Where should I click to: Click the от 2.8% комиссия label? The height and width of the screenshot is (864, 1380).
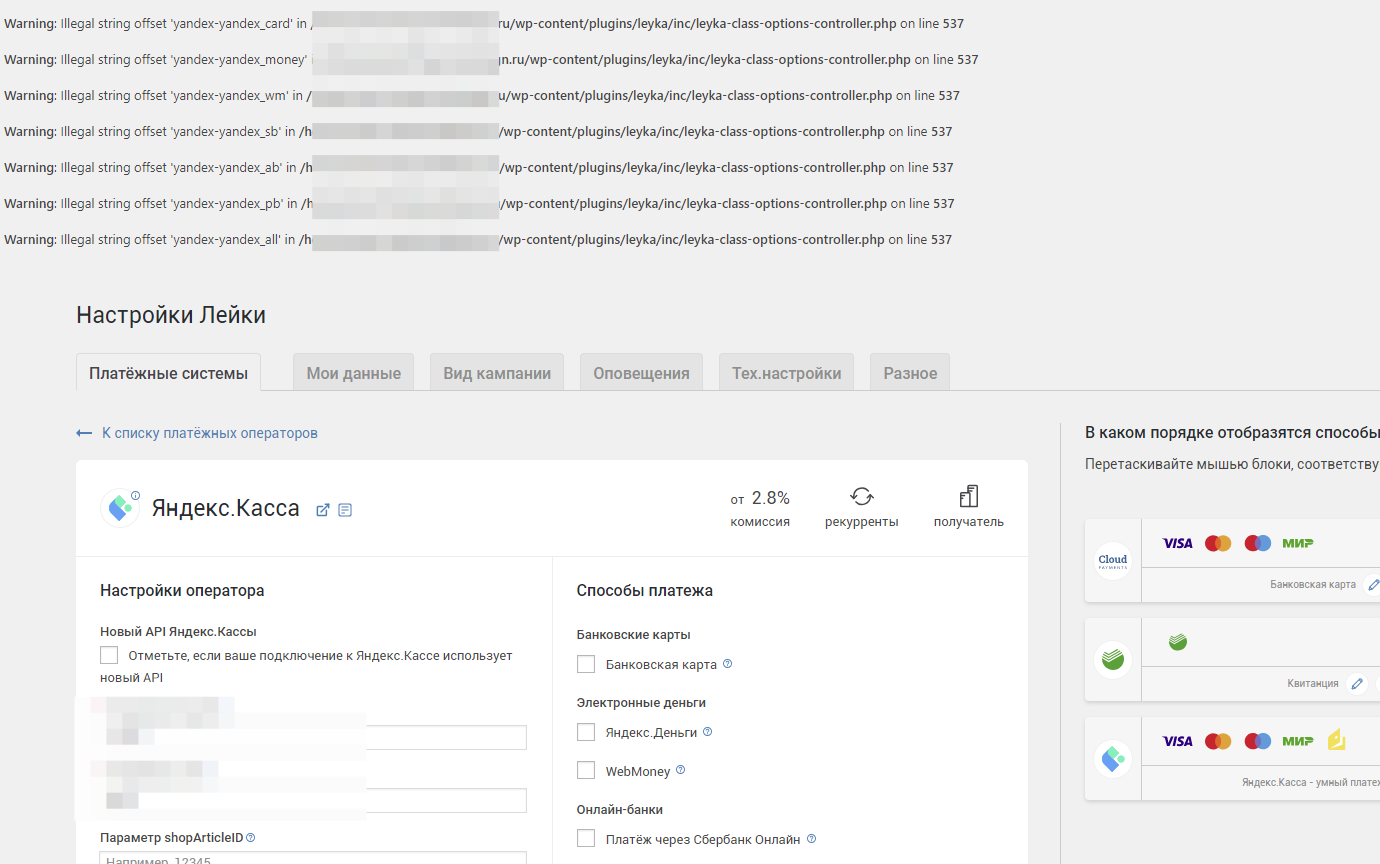[x=760, y=508]
